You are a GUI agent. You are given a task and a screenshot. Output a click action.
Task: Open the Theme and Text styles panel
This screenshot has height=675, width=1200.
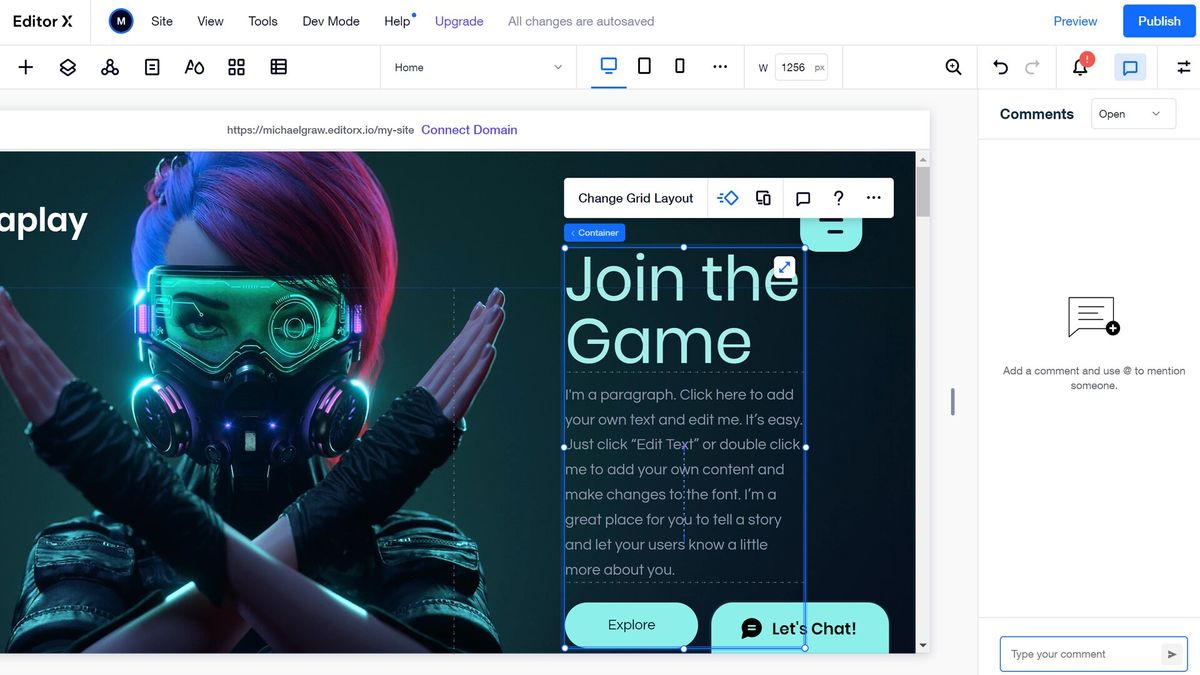[193, 66]
